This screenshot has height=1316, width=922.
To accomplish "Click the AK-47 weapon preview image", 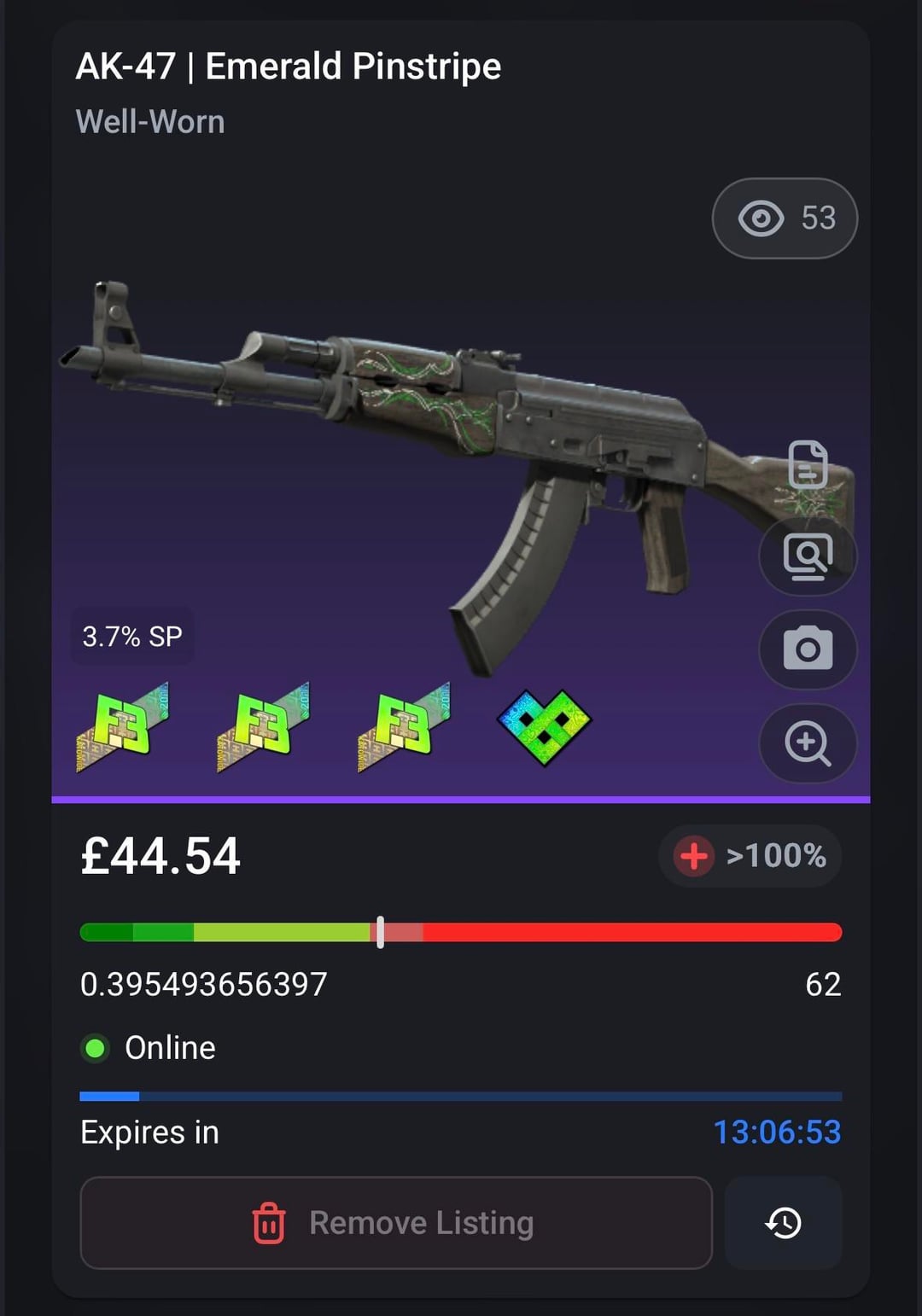I will pos(457,478).
